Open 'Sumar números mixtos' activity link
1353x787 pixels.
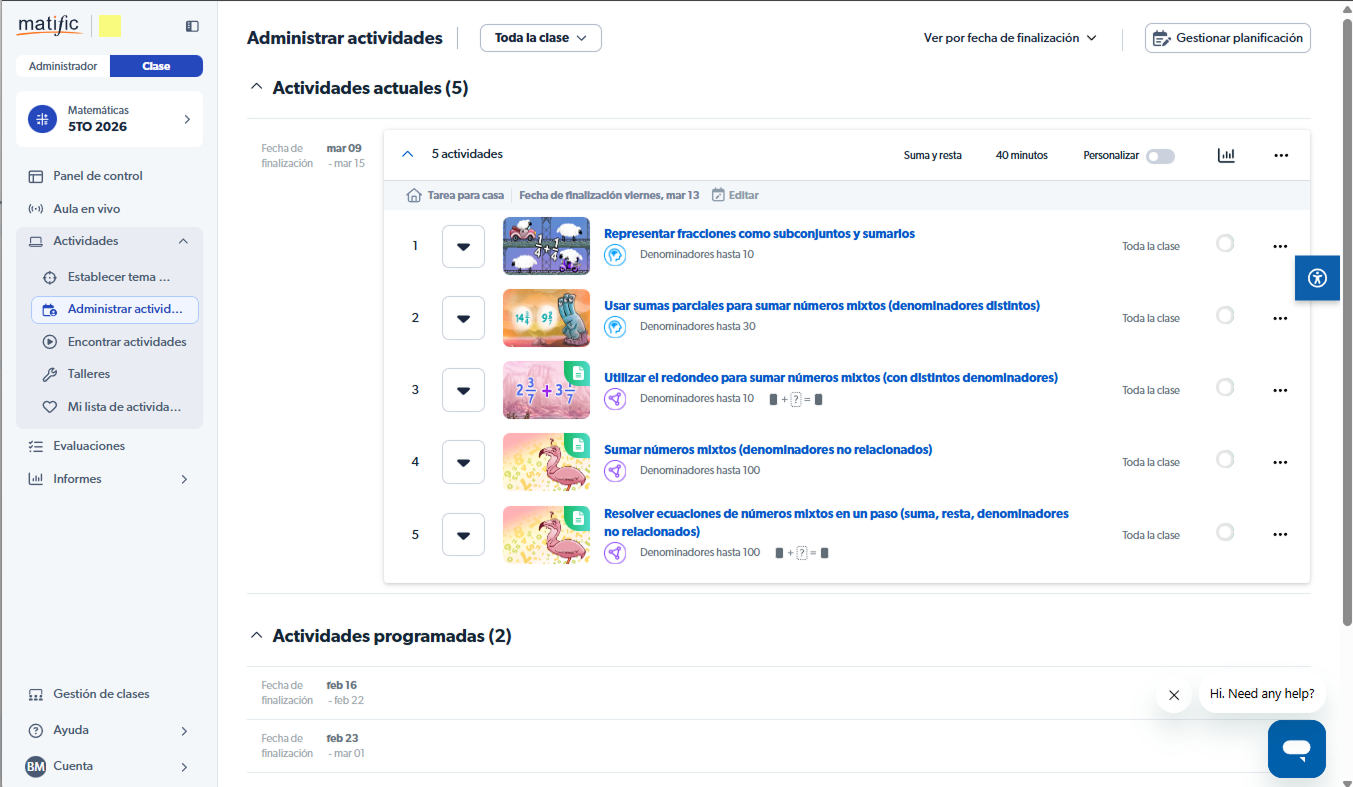pos(767,450)
